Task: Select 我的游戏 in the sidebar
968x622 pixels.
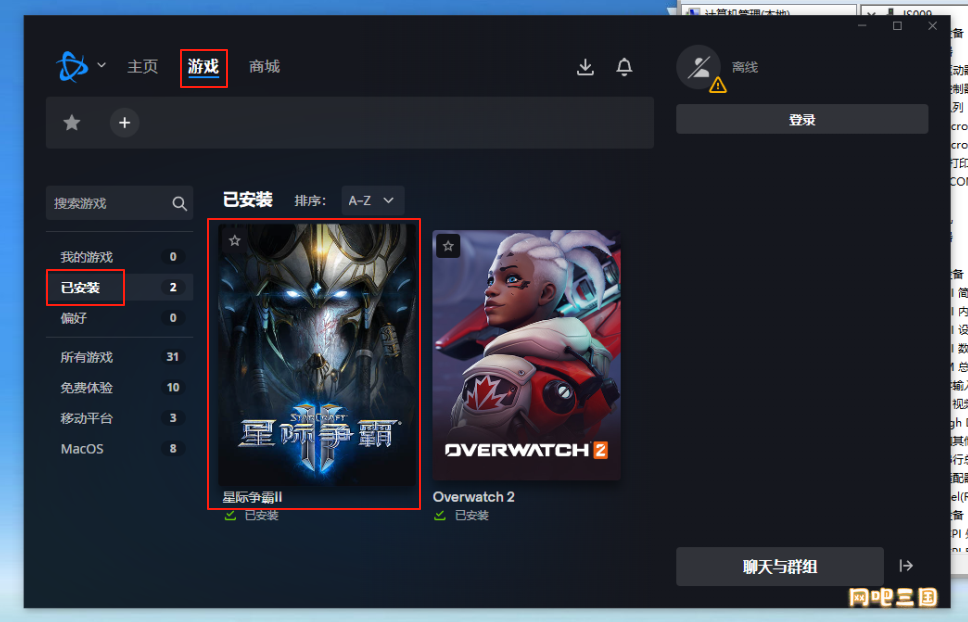Action: [119, 257]
